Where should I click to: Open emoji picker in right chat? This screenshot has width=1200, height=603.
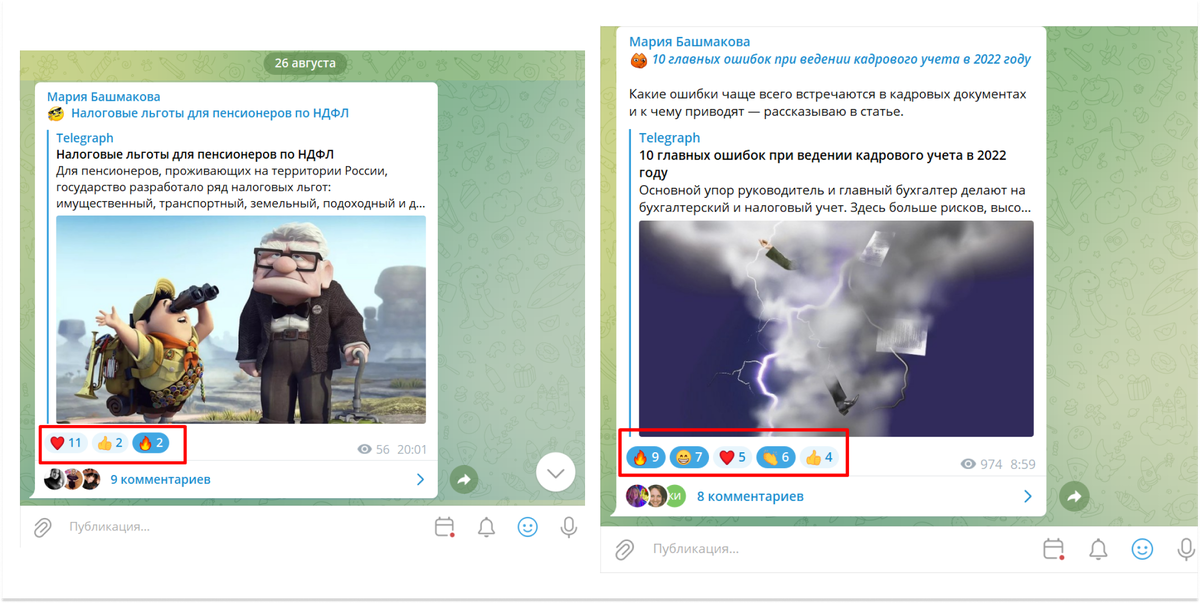(1142, 549)
